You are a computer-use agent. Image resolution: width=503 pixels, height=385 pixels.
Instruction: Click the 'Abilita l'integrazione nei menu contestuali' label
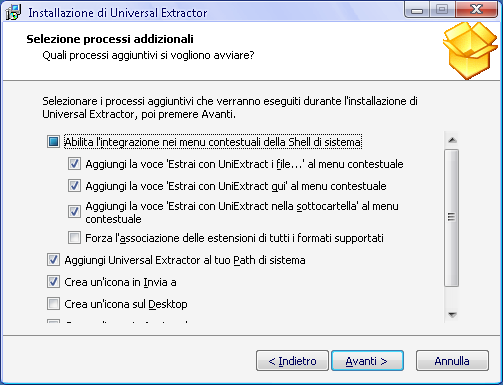213,142
